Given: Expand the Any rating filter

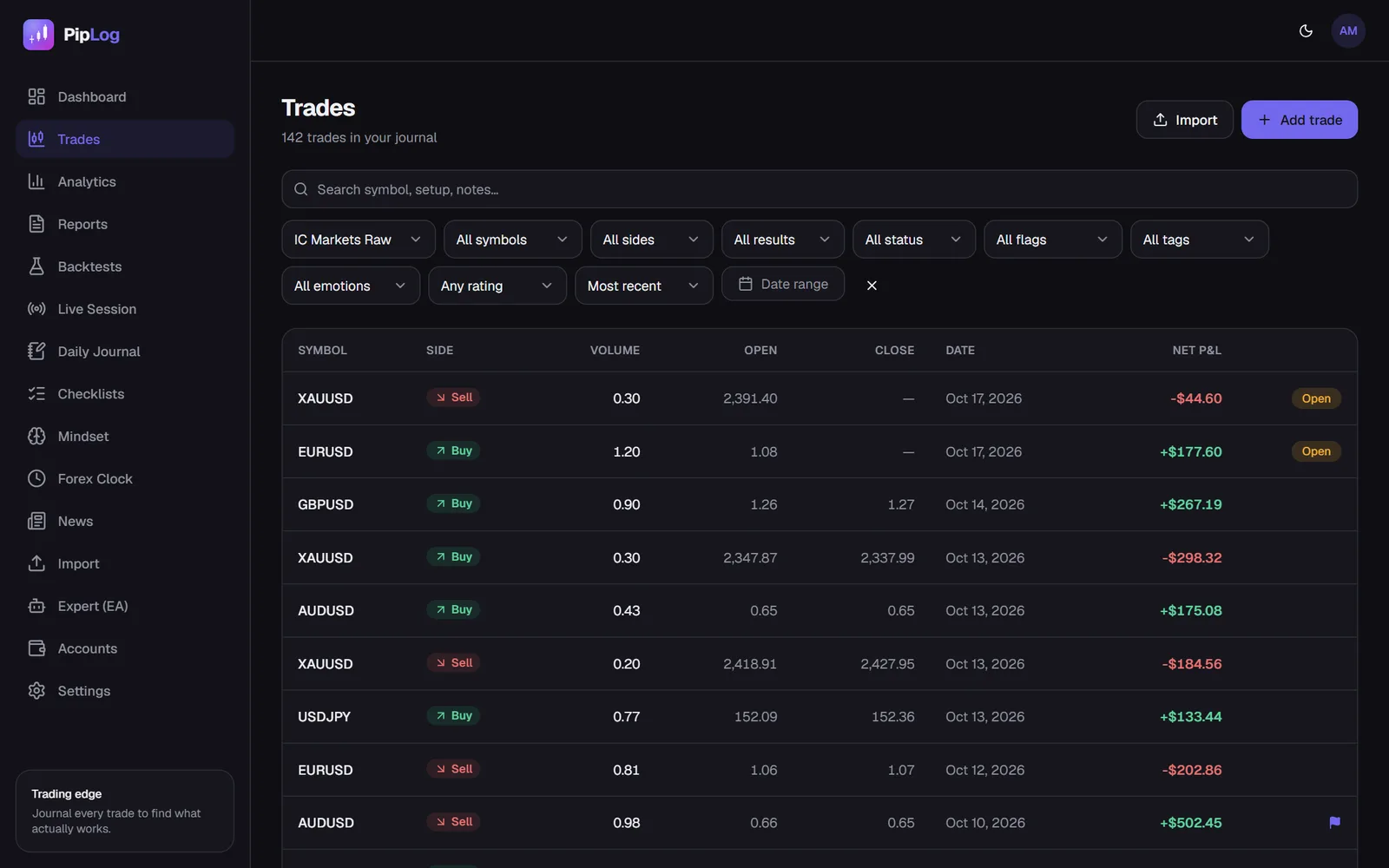Looking at the screenshot, I should coord(497,286).
